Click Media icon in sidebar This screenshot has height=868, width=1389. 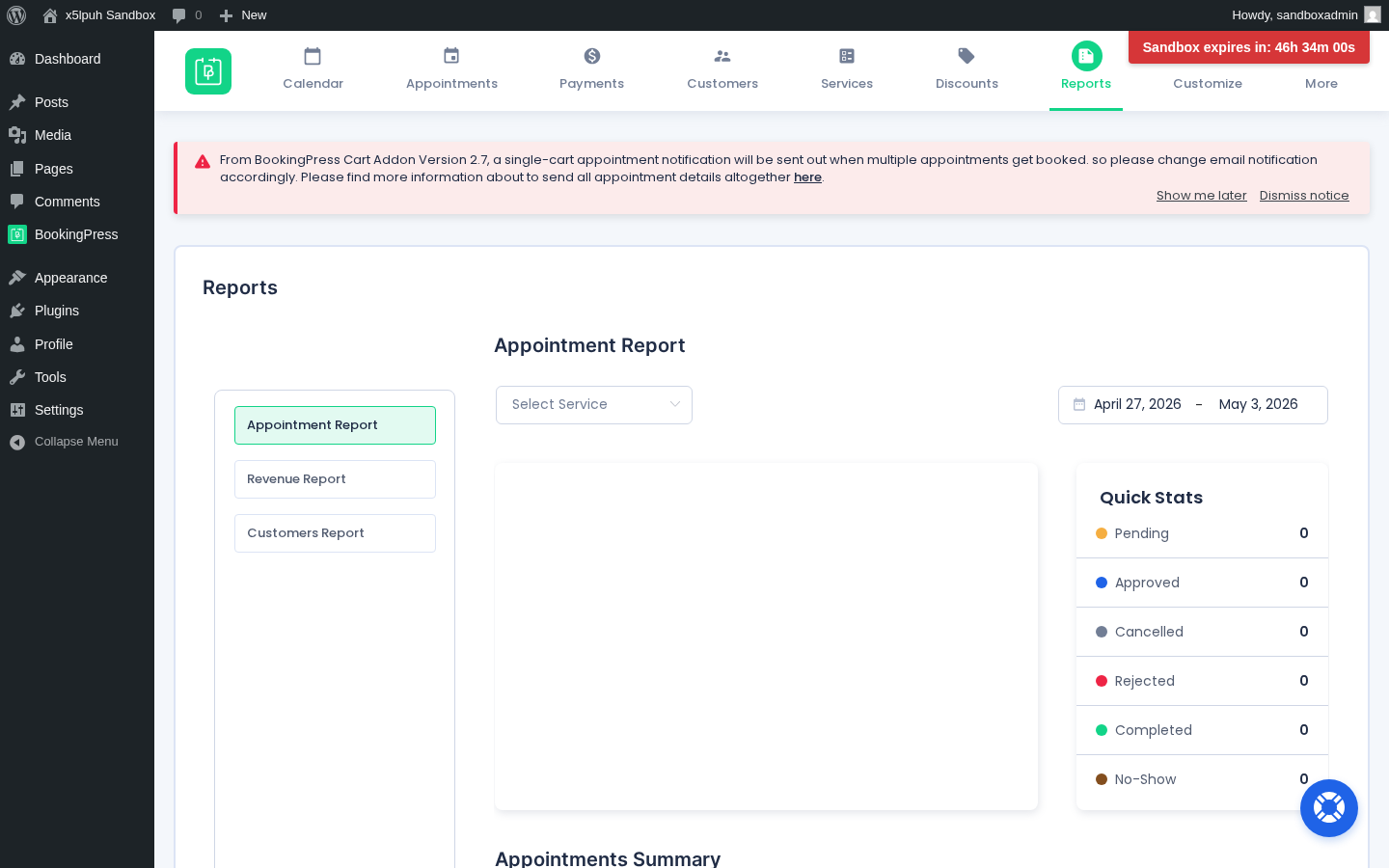coord(17,135)
